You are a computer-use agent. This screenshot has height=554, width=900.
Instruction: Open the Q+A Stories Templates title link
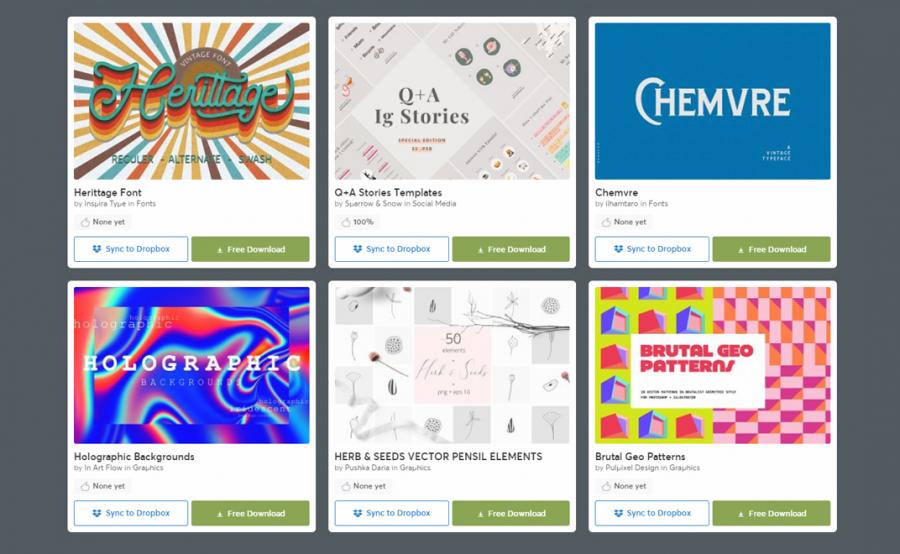pyautogui.click(x=388, y=192)
